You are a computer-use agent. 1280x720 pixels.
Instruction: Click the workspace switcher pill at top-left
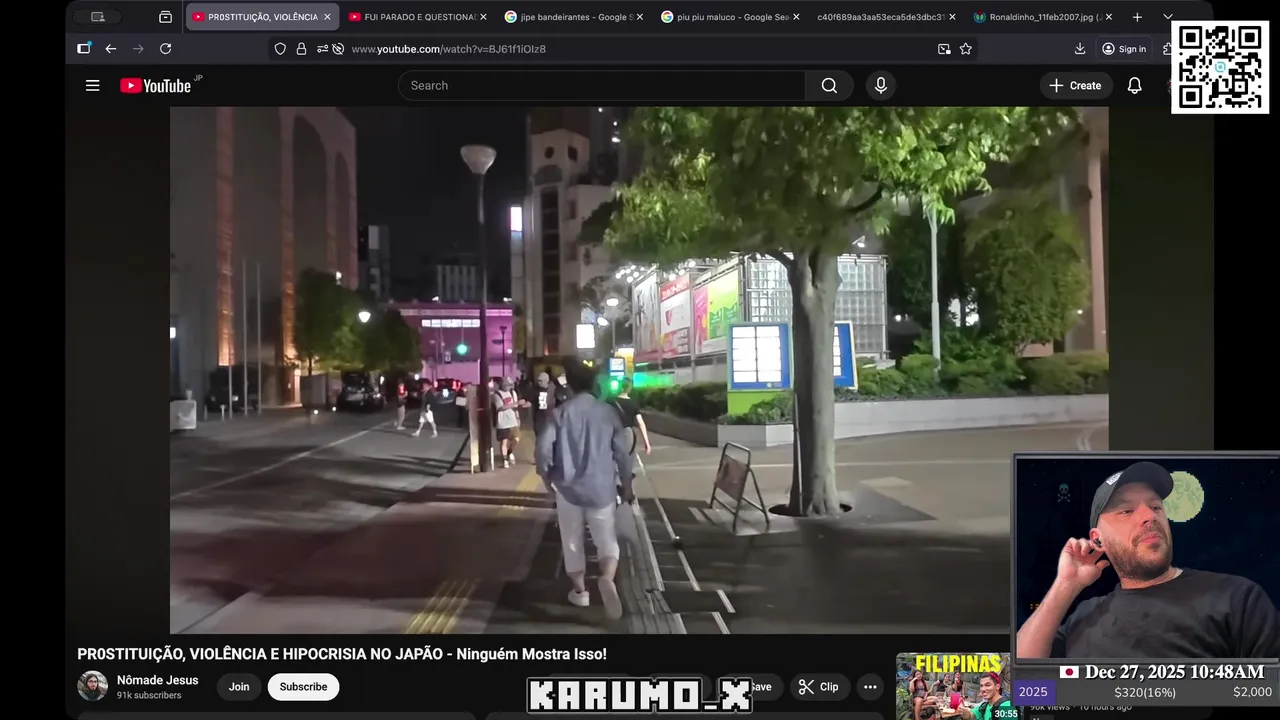(98, 17)
